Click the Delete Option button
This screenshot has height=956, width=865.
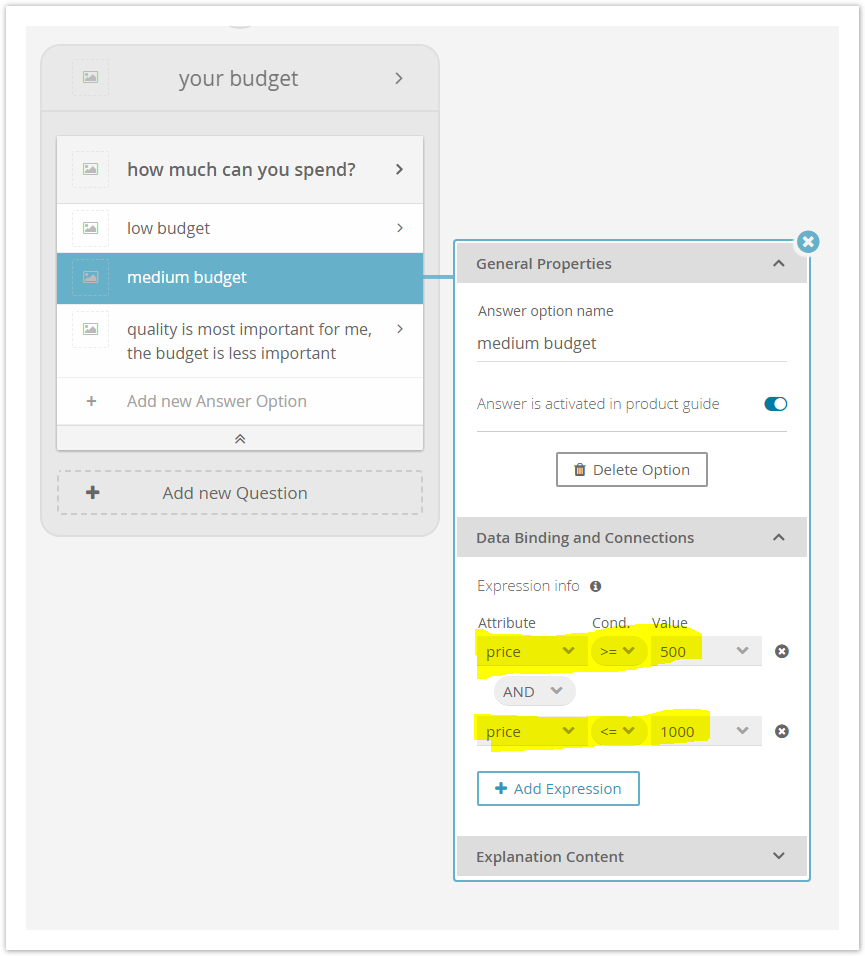pyautogui.click(x=632, y=469)
